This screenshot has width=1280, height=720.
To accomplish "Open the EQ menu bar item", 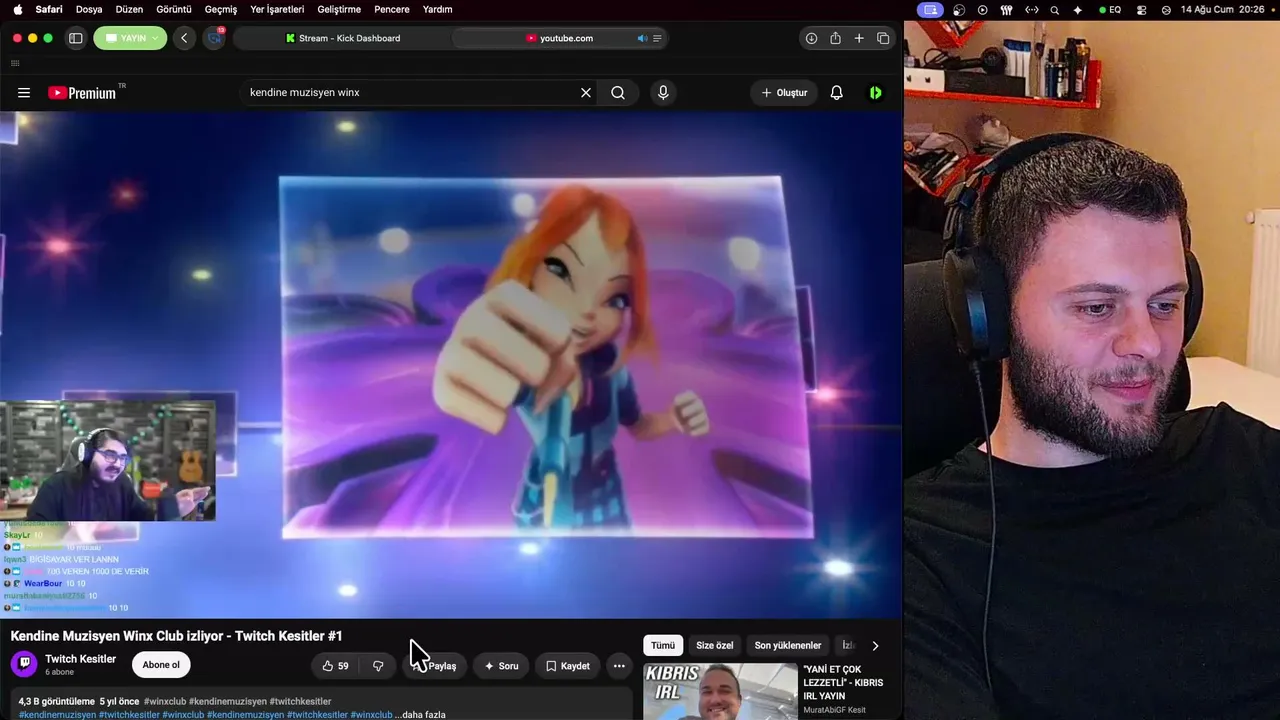I will click(x=1110, y=9).
